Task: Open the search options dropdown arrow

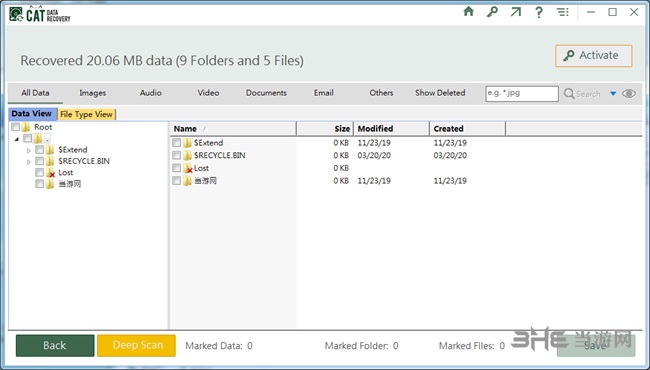Action: (x=613, y=94)
